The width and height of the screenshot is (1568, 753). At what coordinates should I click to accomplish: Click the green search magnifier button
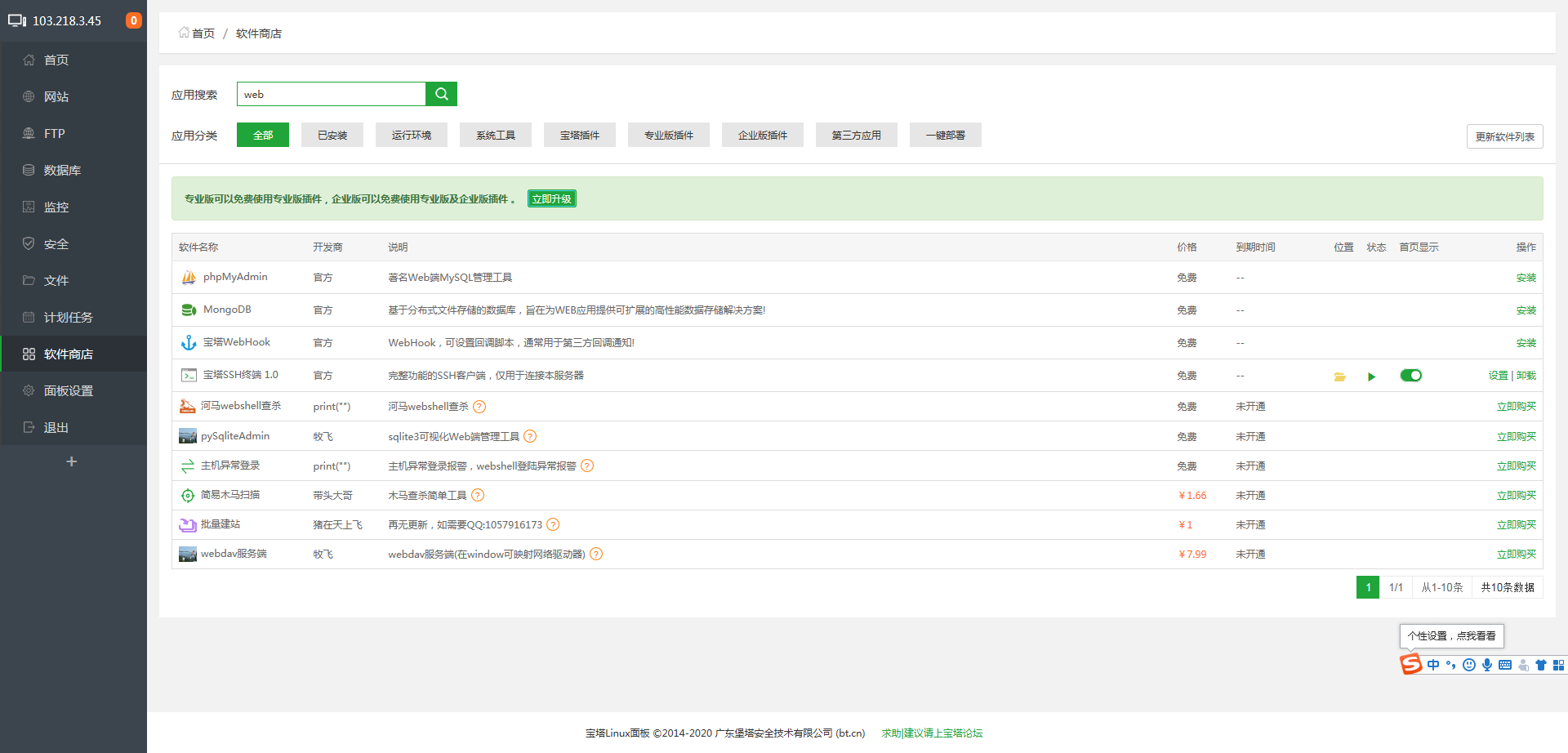pos(441,94)
